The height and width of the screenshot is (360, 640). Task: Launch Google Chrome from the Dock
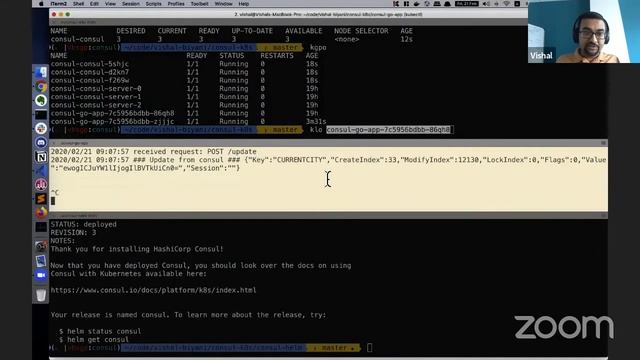coord(41,87)
